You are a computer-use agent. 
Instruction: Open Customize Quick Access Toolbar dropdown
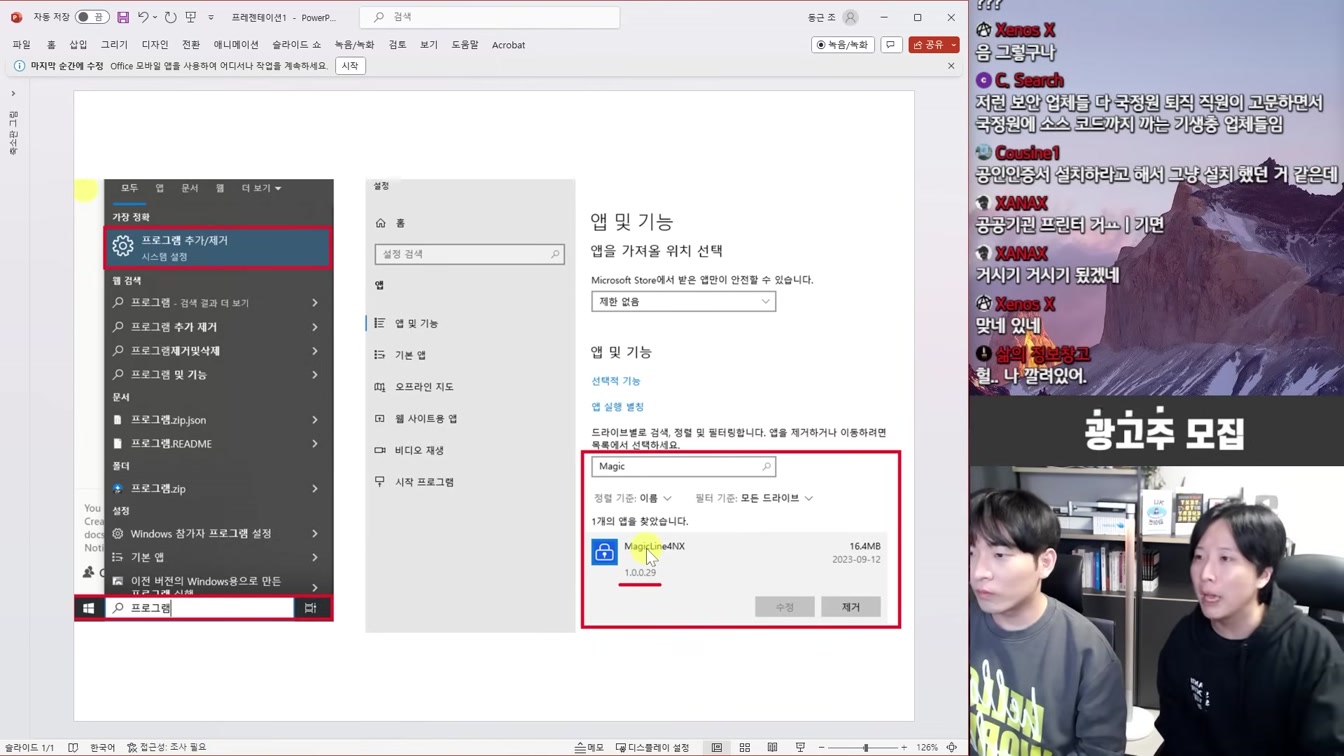[211, 18]
